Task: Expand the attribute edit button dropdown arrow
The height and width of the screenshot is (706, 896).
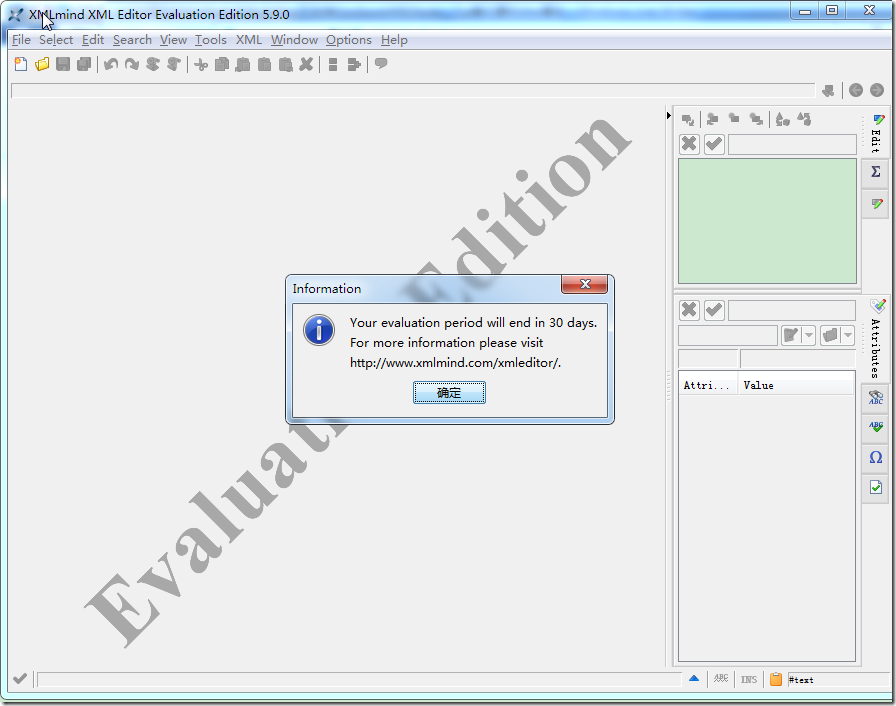Action: point(809,335)
